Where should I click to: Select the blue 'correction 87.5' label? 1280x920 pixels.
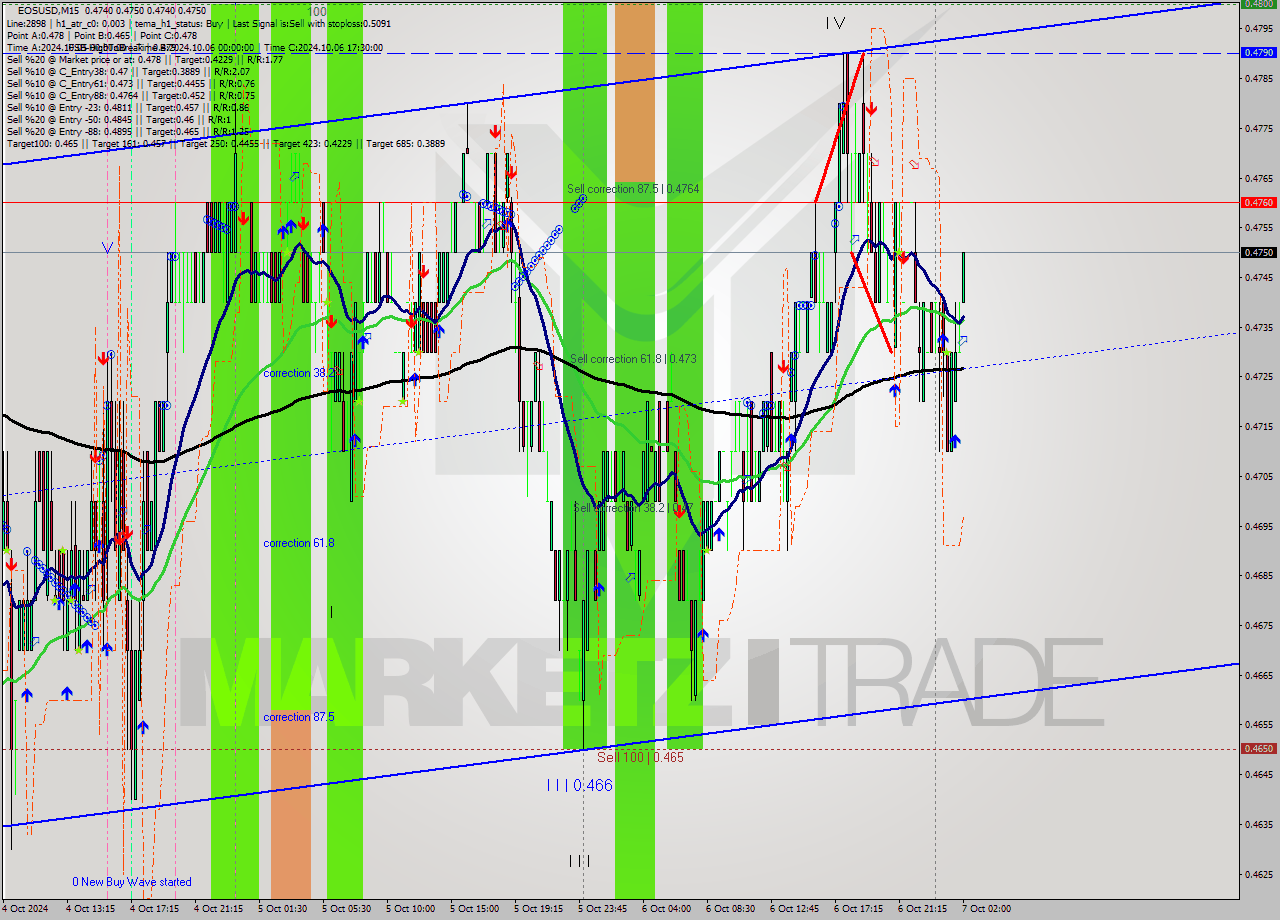[x=299, y=717]
